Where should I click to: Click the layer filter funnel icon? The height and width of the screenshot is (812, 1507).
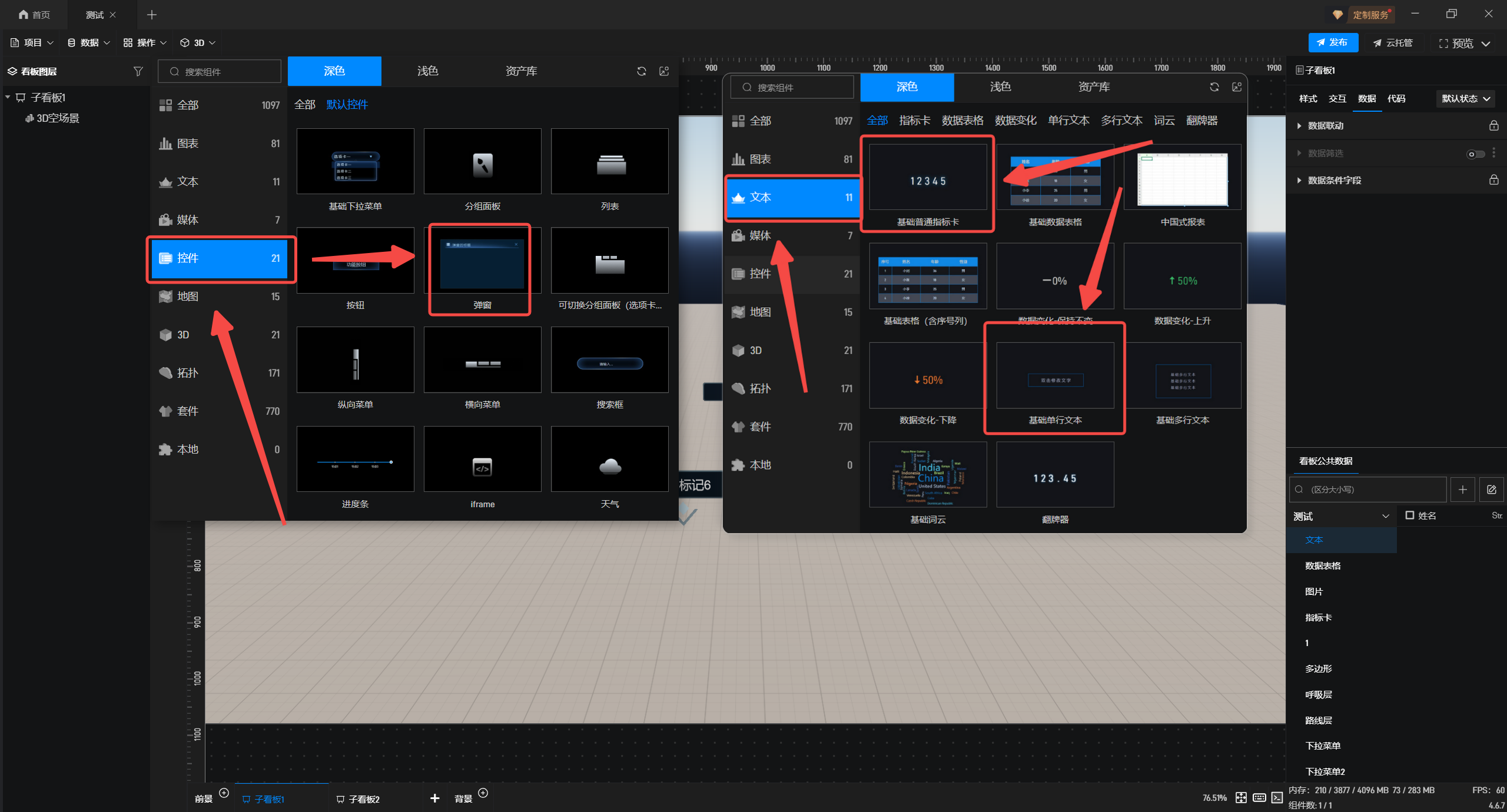(138, 71)
